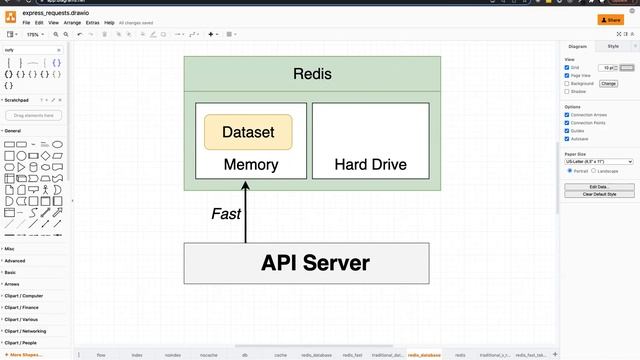Click the Clear Default Style button
The width and height of the screenshot is (640, 360).
point(599,194)
